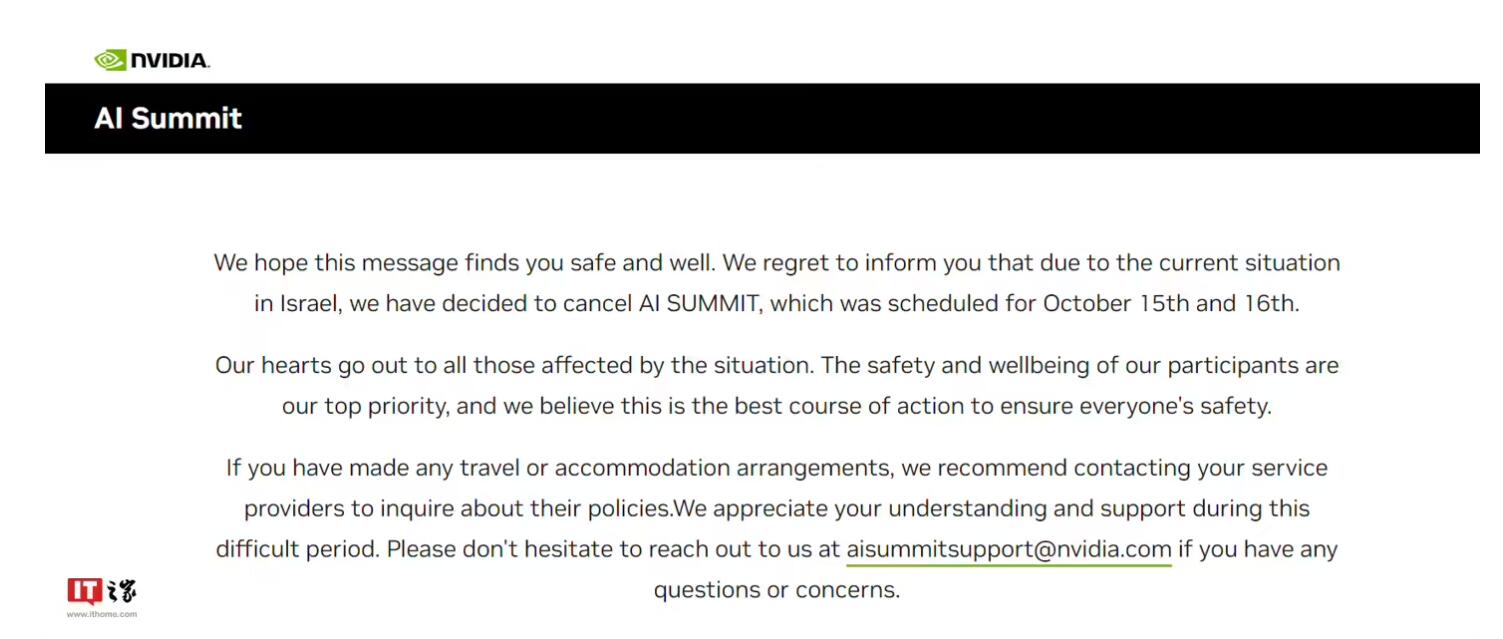The height and width of the screenshot is (639, 1503).
Task: Click the final line "questions or concerns."
Action: (x=777, y=591)
